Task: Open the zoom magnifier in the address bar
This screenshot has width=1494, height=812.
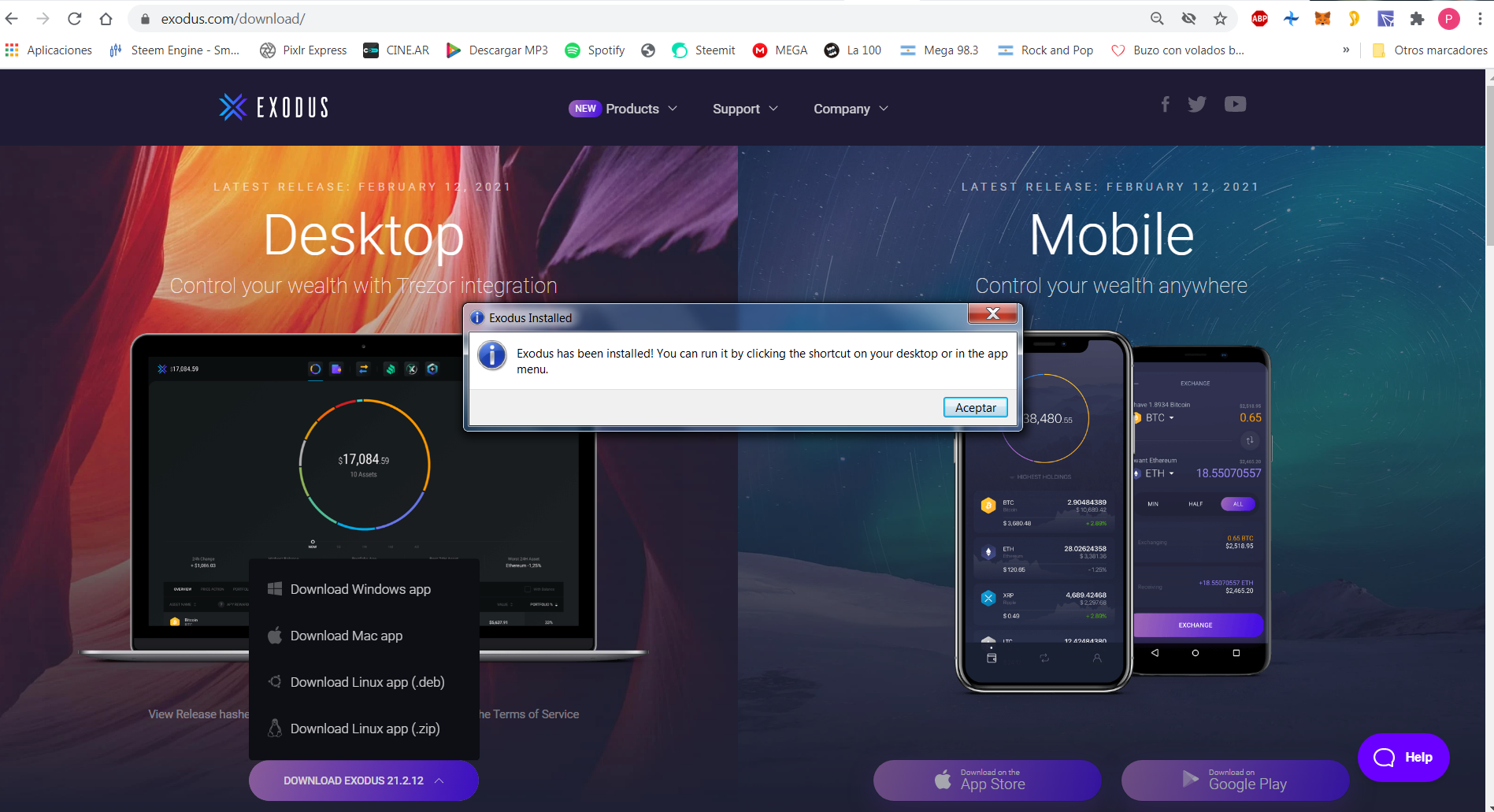Action: [1157, 19]
